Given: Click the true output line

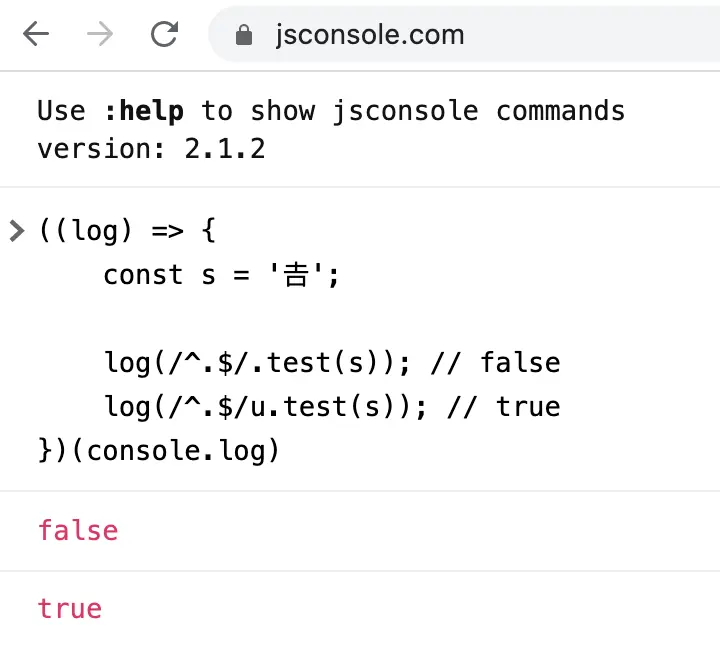Looking at the screenshot, I should pos(70,609).
